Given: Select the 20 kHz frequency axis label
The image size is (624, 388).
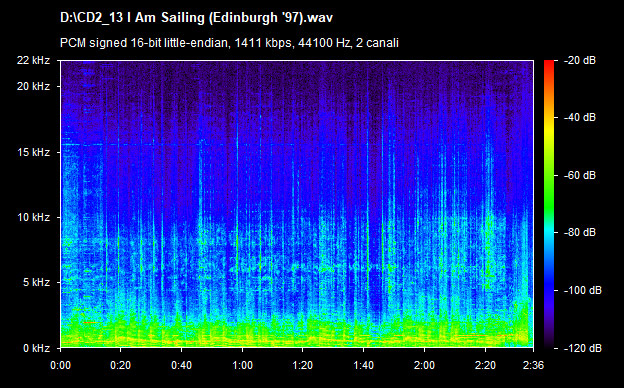Looking at the screenshot, I should pyautogui.click(x=33, y=86).
